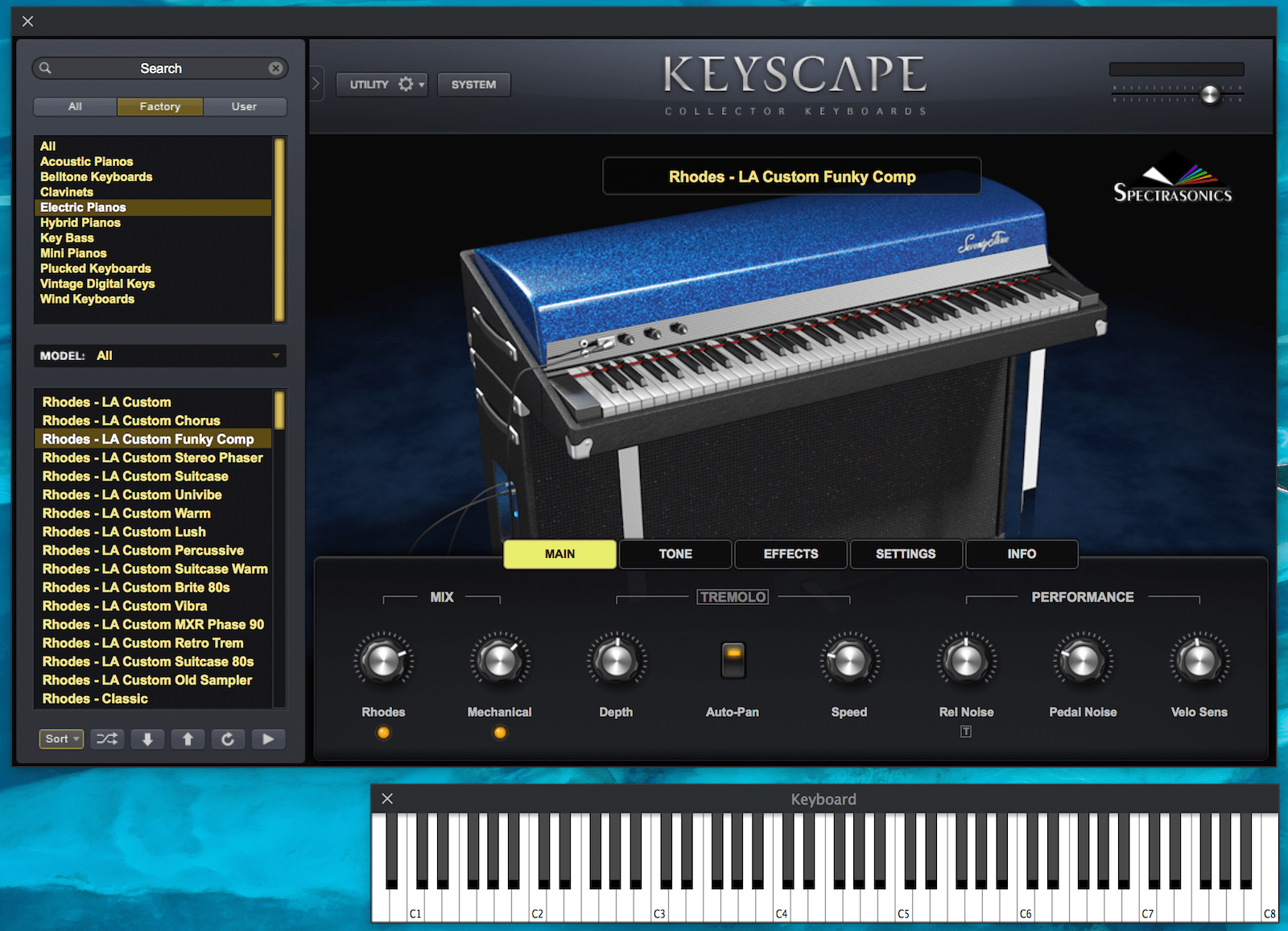Open the MODEL dropdown
Screen dimensions: 1288x931
click(160, 355)
